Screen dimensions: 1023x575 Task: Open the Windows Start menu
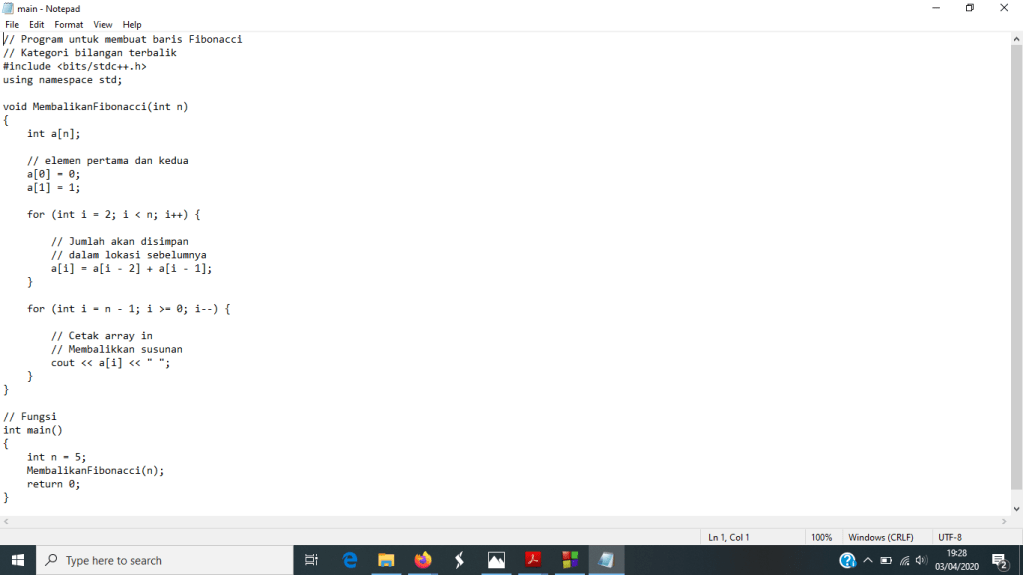18,560
